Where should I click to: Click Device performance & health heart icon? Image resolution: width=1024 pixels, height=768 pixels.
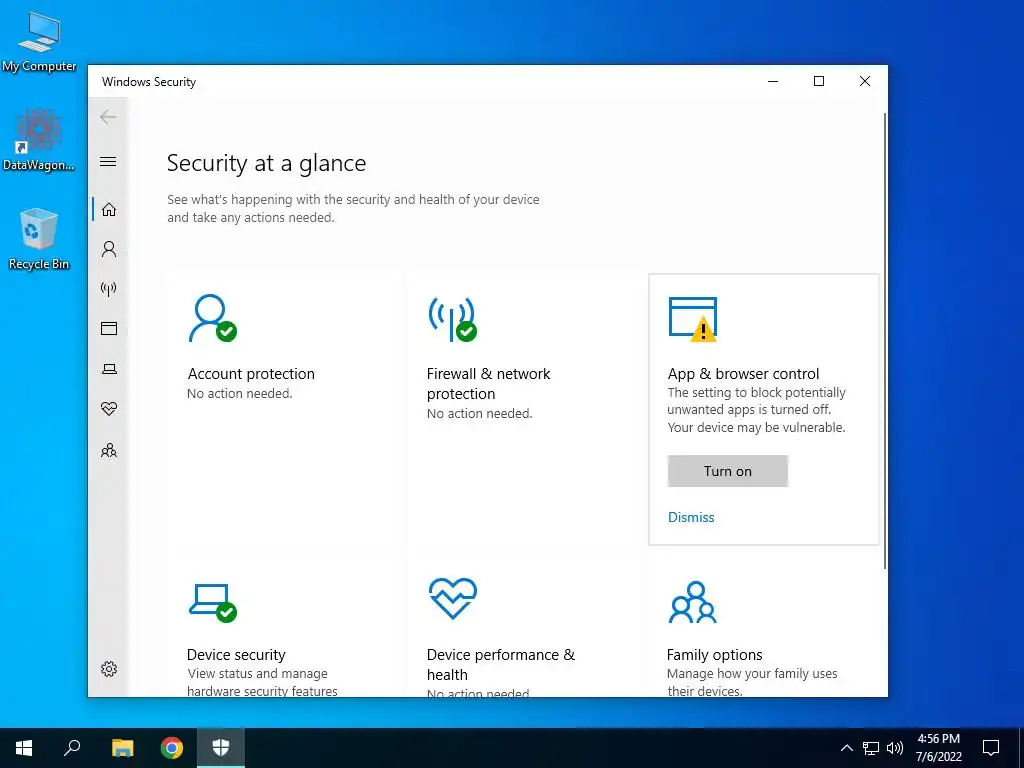453,598
